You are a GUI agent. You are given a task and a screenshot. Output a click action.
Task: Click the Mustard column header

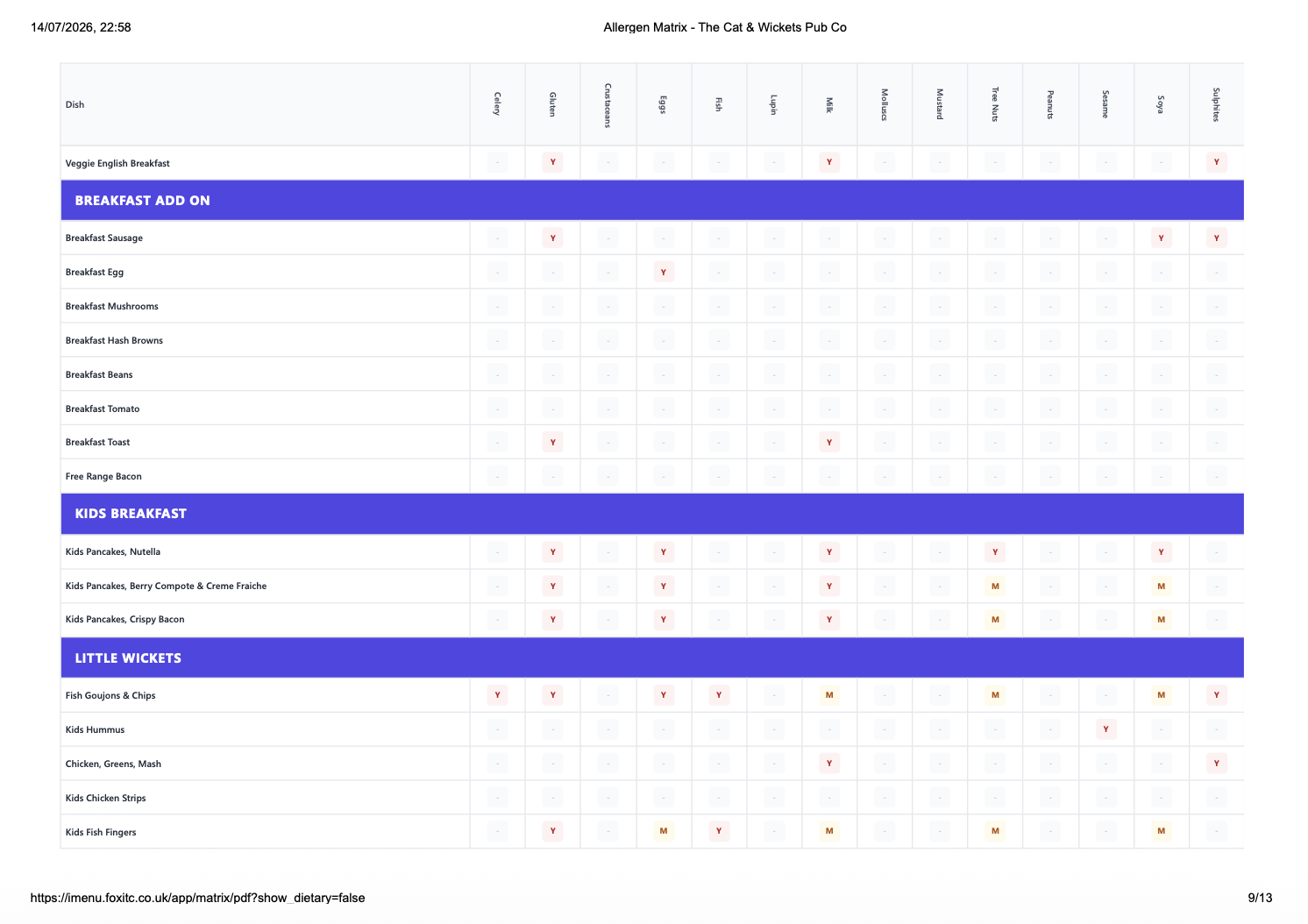(940, 104)
